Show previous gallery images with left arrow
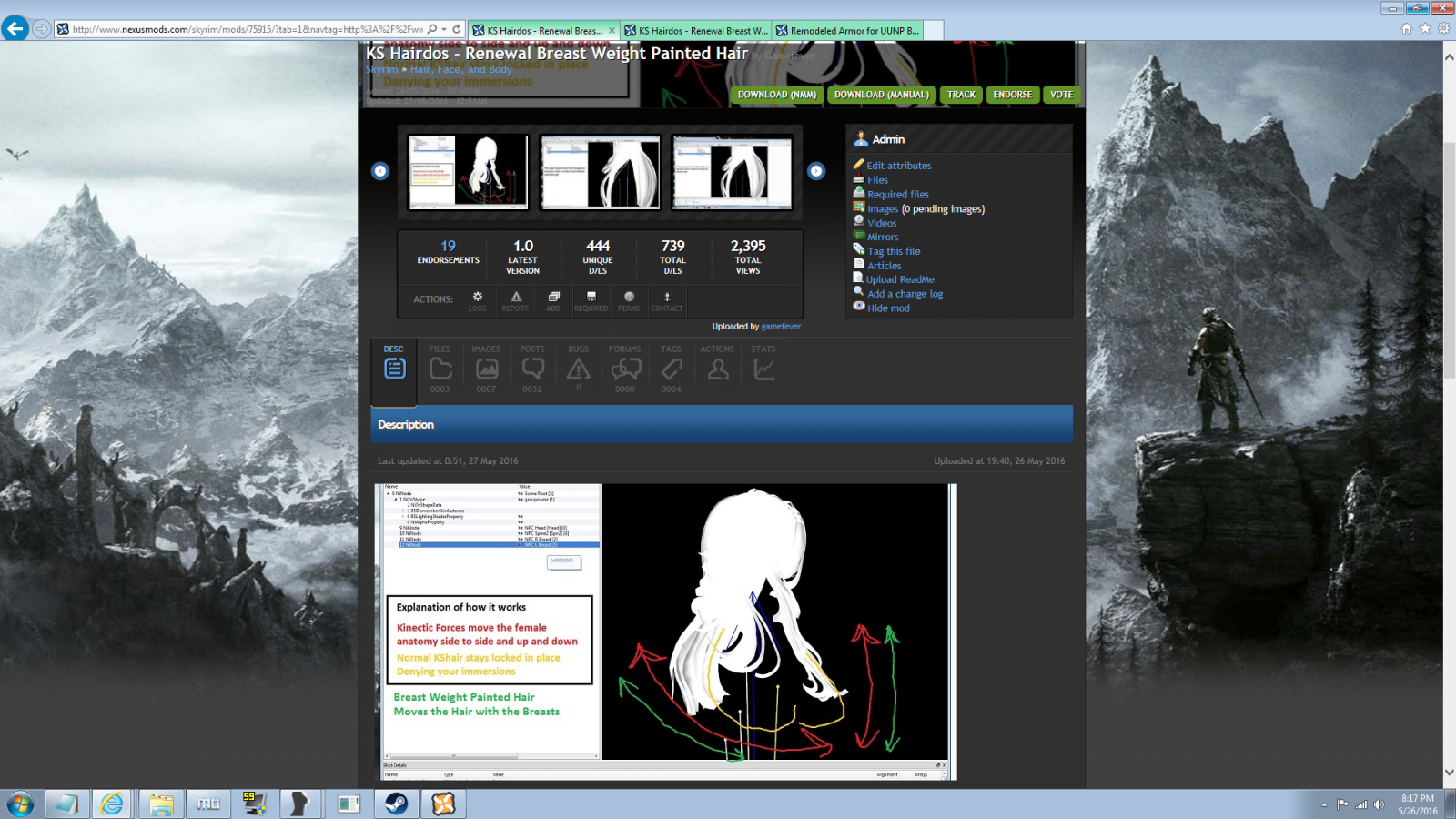The height and width of the screenshot is (819, 1456). (380, 171)
